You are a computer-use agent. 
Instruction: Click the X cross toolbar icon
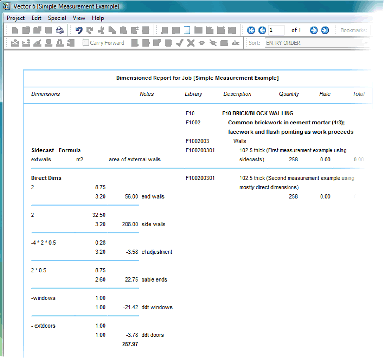click(x=190, y=43)
